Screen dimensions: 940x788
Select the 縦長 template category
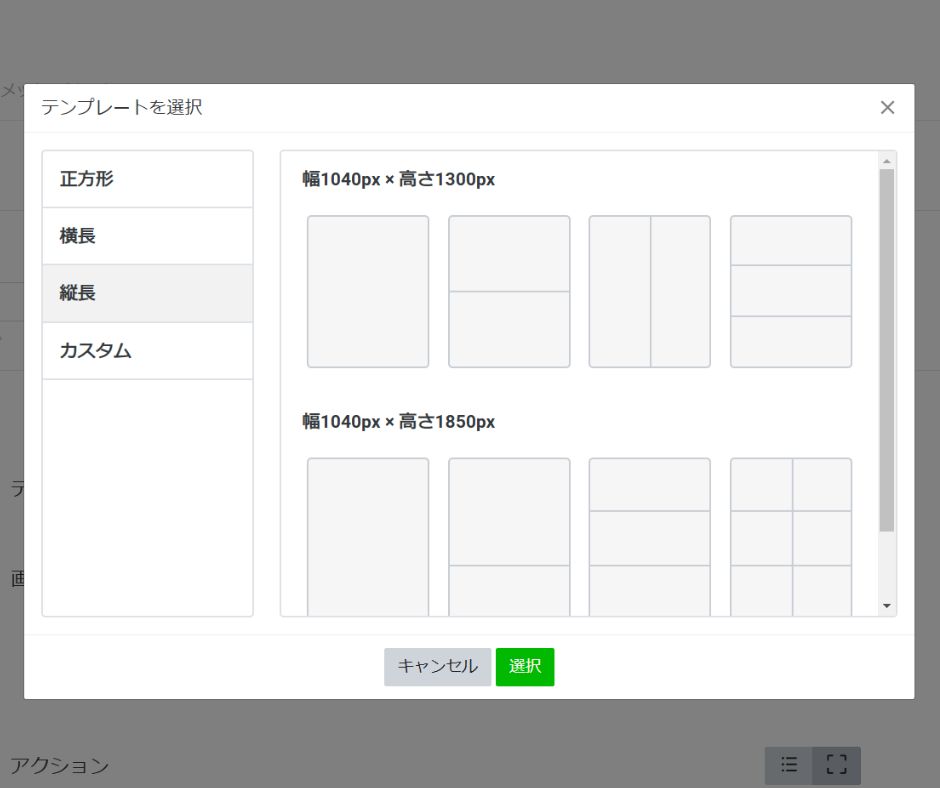[147, 294]
